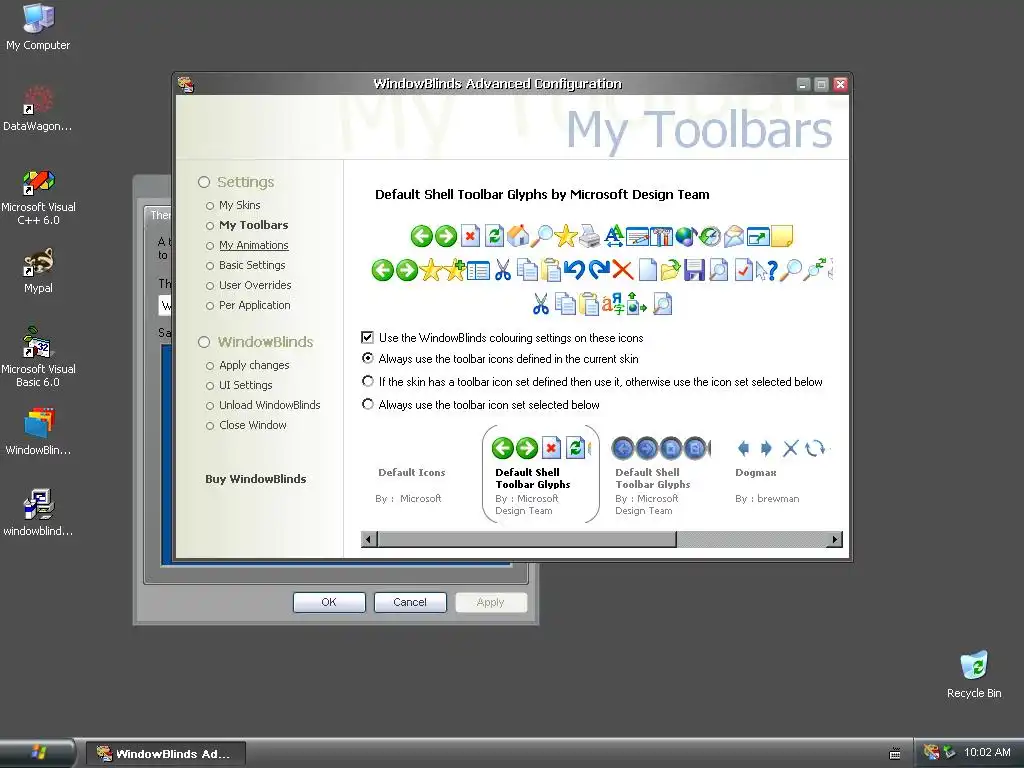Image resolution: width=1024 pixels, height=768 pixels.
Task: Click the Open folder with green arrow
Action: pos(670,270)
